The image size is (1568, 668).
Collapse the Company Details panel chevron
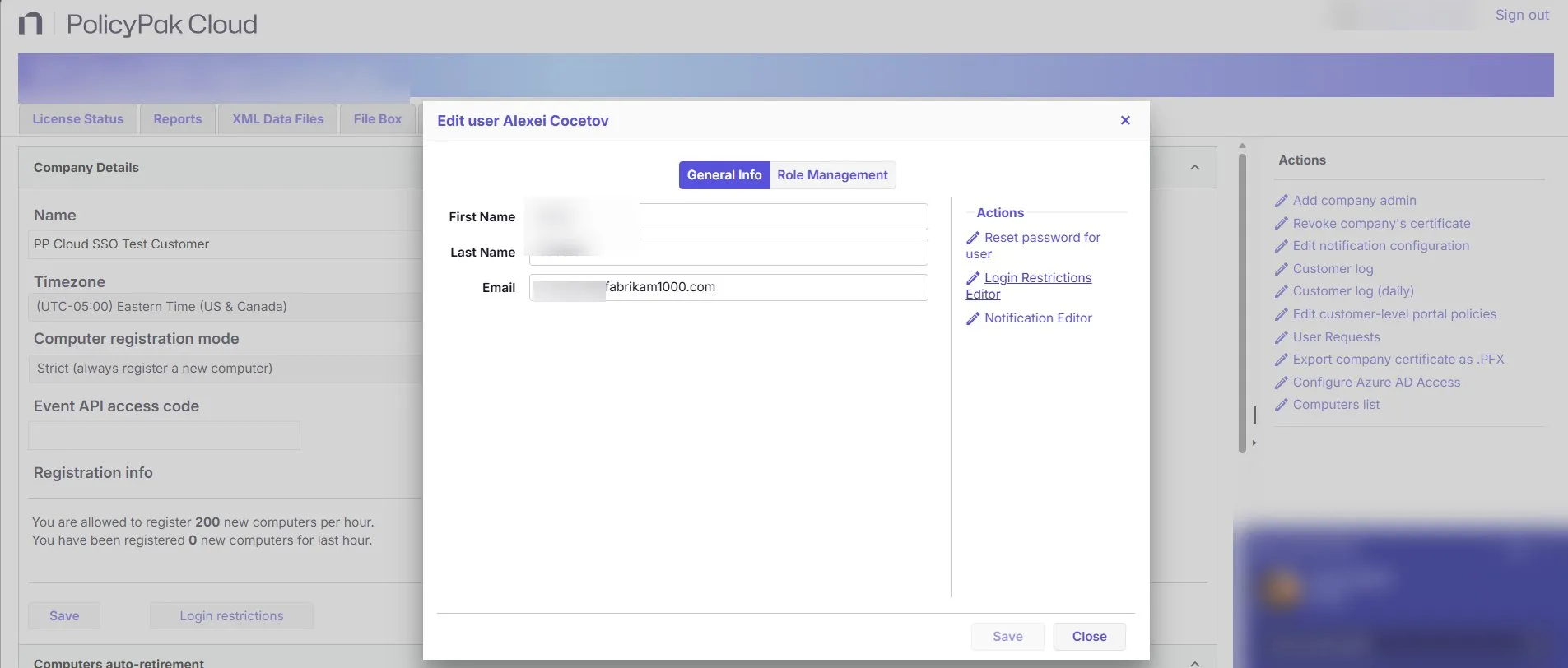(1195, 168)
